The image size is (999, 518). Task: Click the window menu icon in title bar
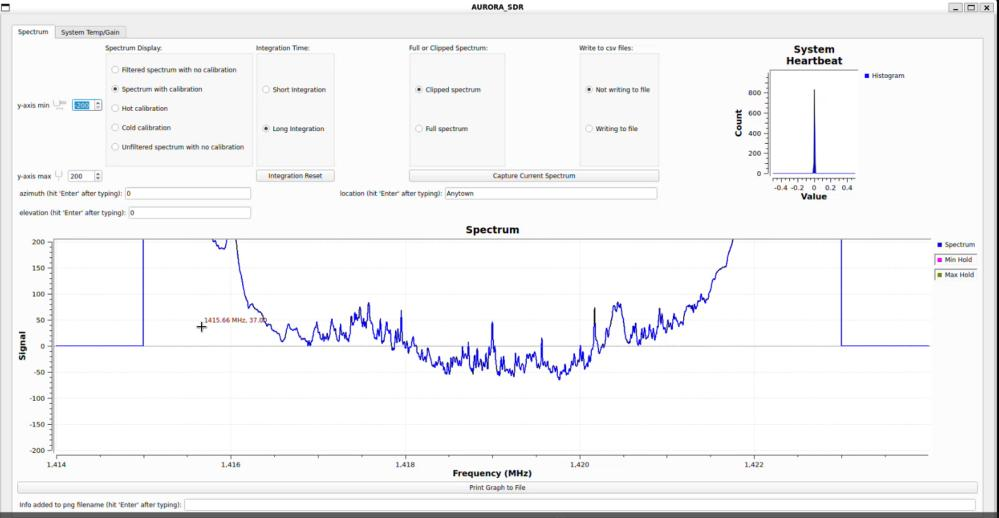(x=6, y=8)
